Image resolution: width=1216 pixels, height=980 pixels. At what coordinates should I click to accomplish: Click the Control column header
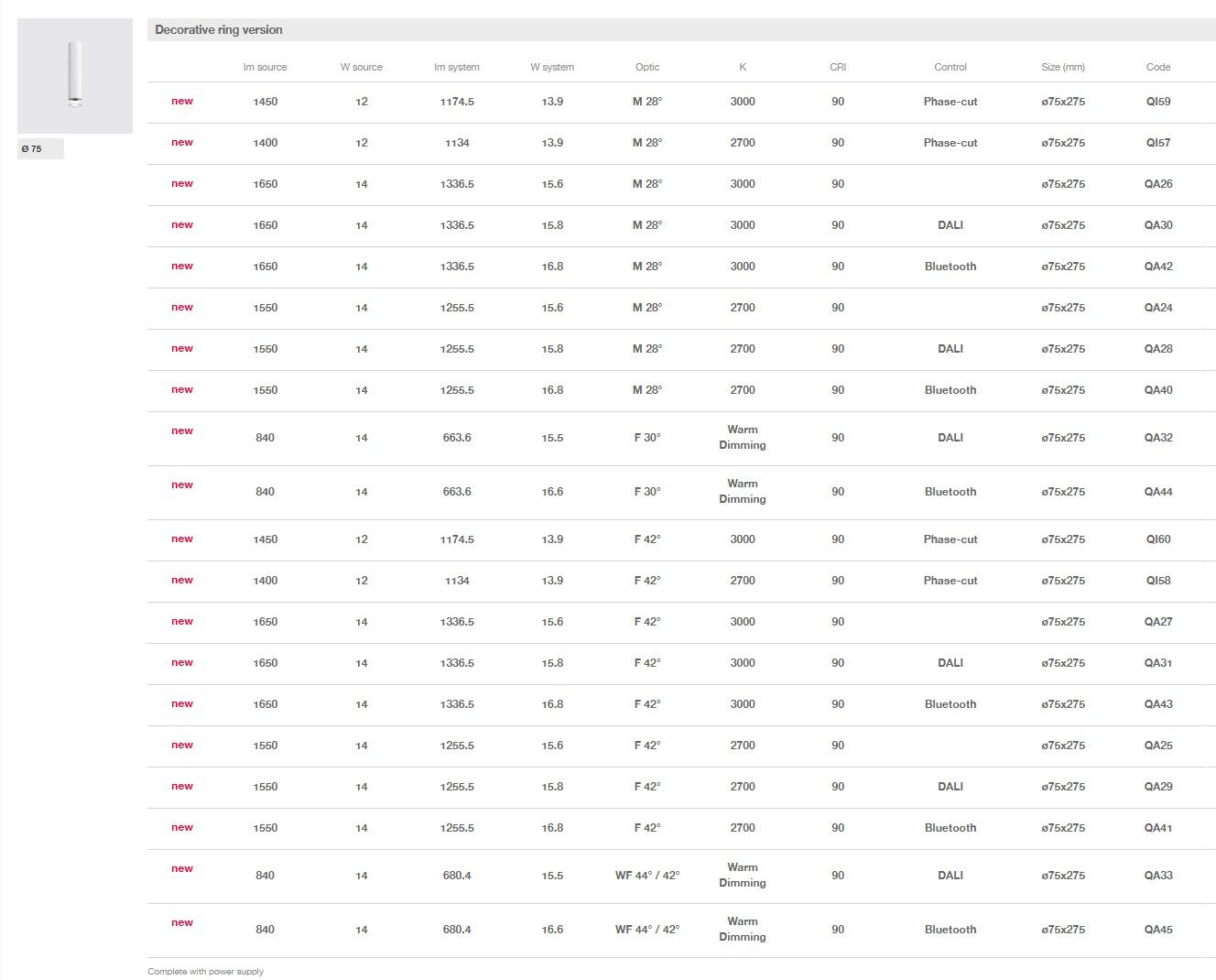[x=950, y=67]
